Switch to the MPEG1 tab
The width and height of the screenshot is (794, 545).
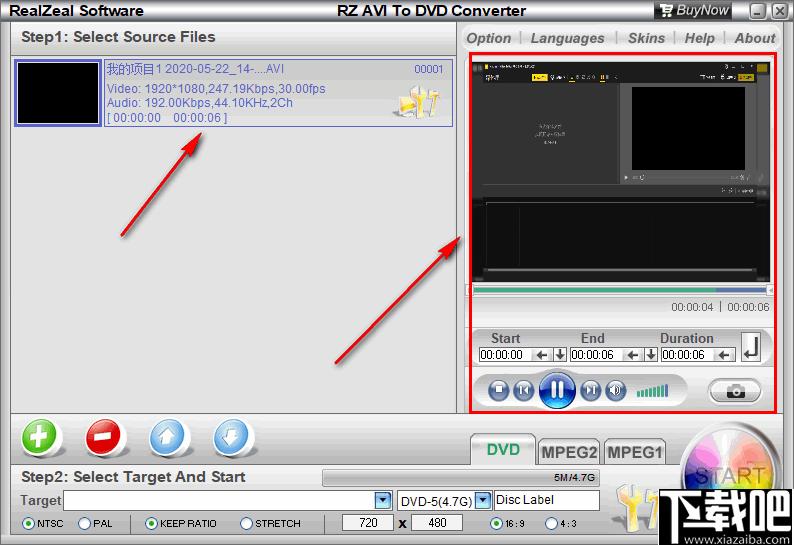(634, 452)
